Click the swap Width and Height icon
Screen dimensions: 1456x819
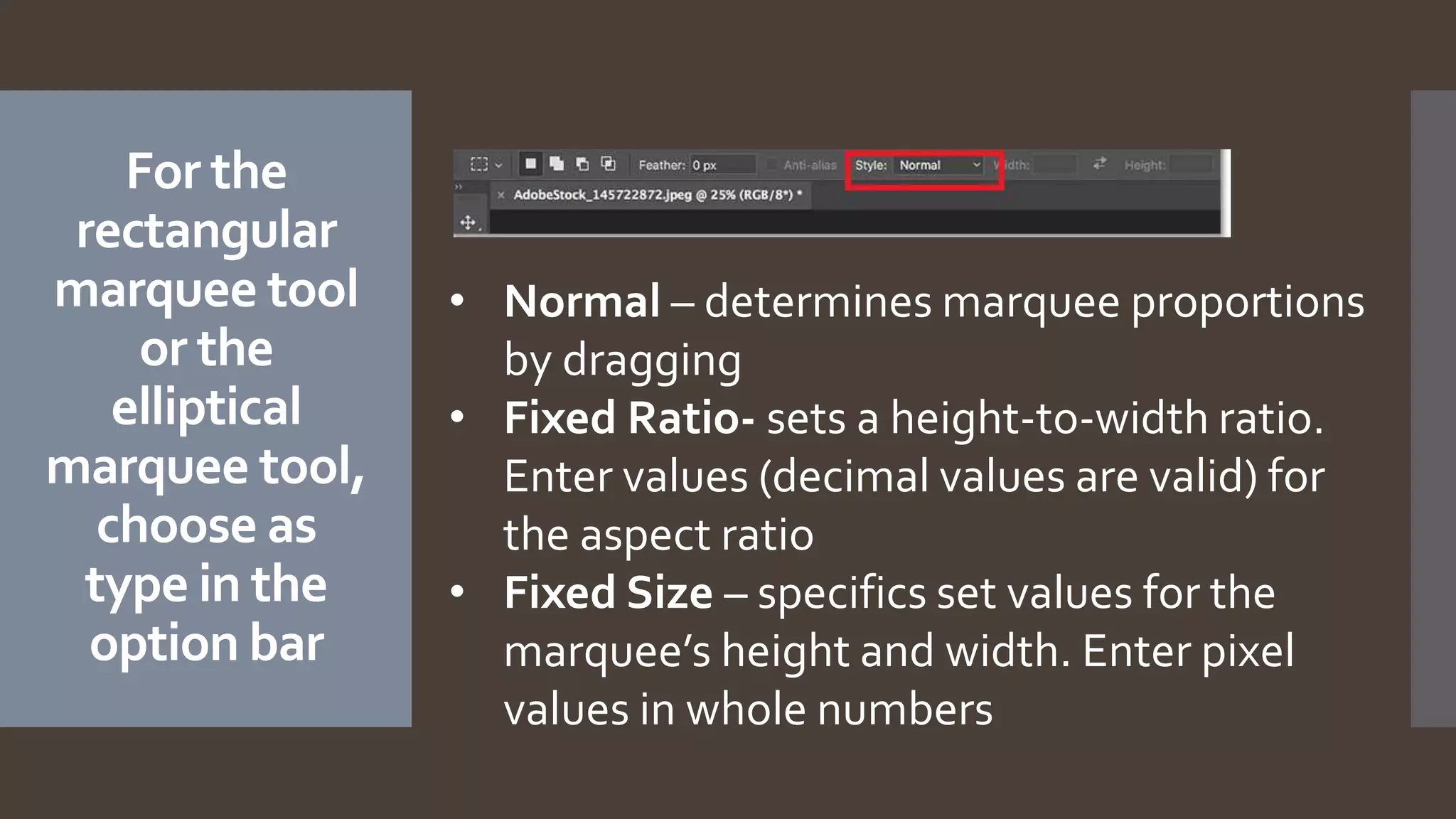click(1099, 164)
